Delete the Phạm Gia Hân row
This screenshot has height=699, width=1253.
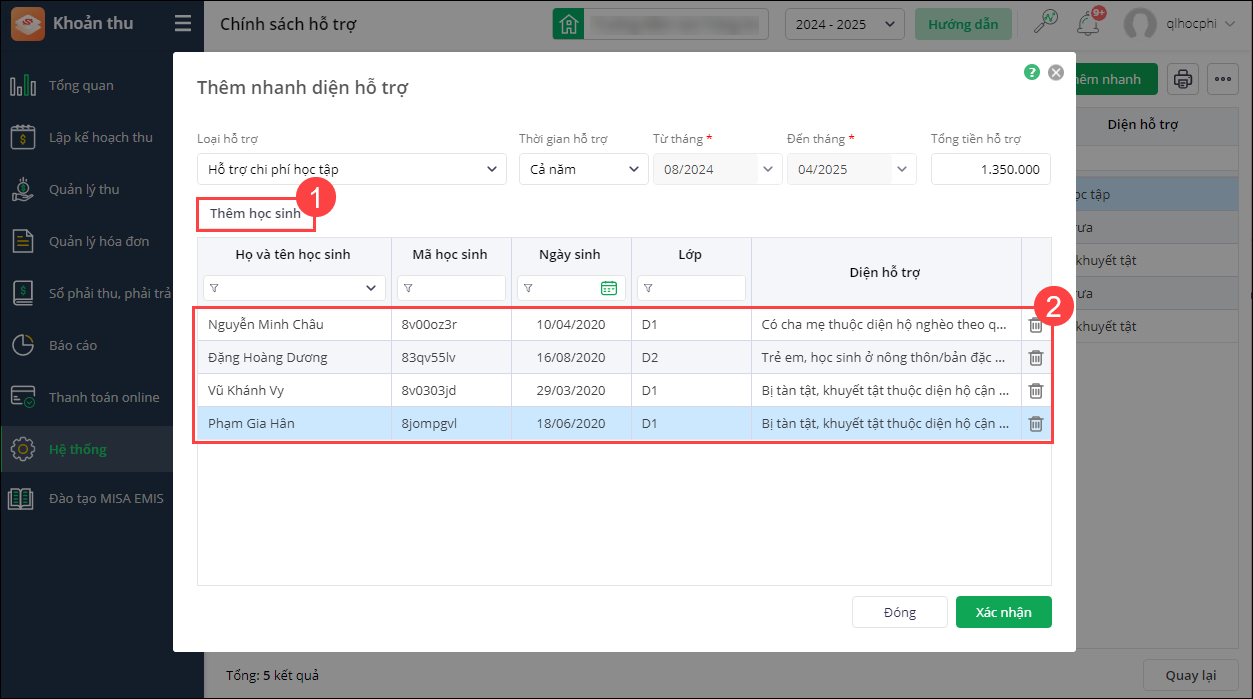pos(1036,424)
